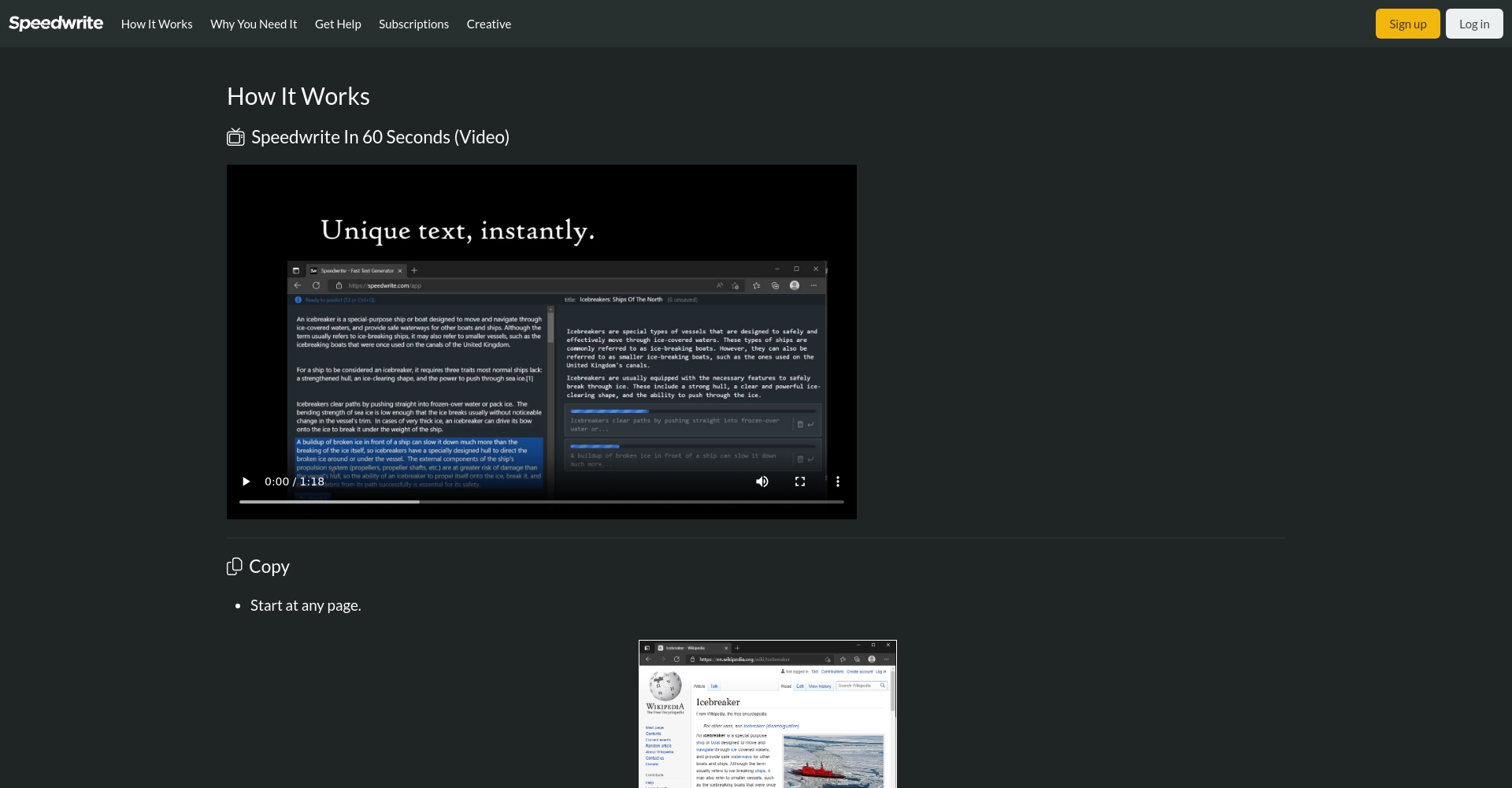Go to Why You Need It
The height and width of the screenshot is (788, 1512).
pyautogui.click(x=254, y=24)
